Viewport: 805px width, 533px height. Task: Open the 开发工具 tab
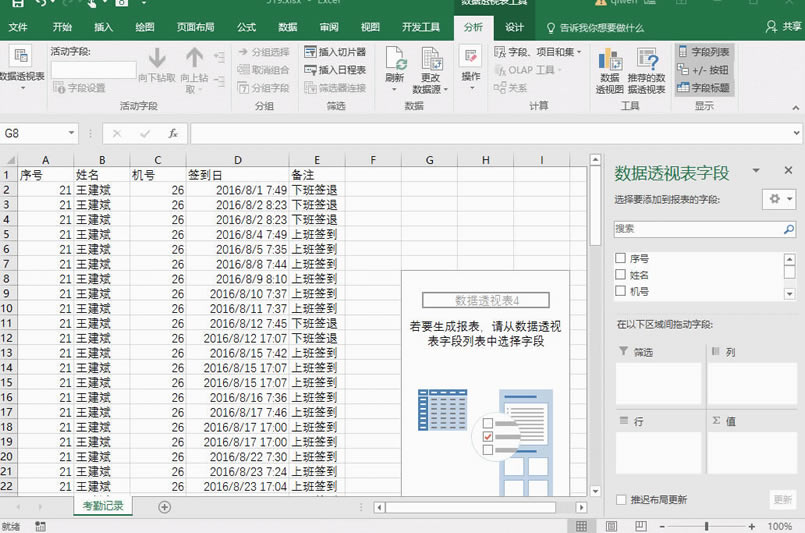click(x=420, y=27)
